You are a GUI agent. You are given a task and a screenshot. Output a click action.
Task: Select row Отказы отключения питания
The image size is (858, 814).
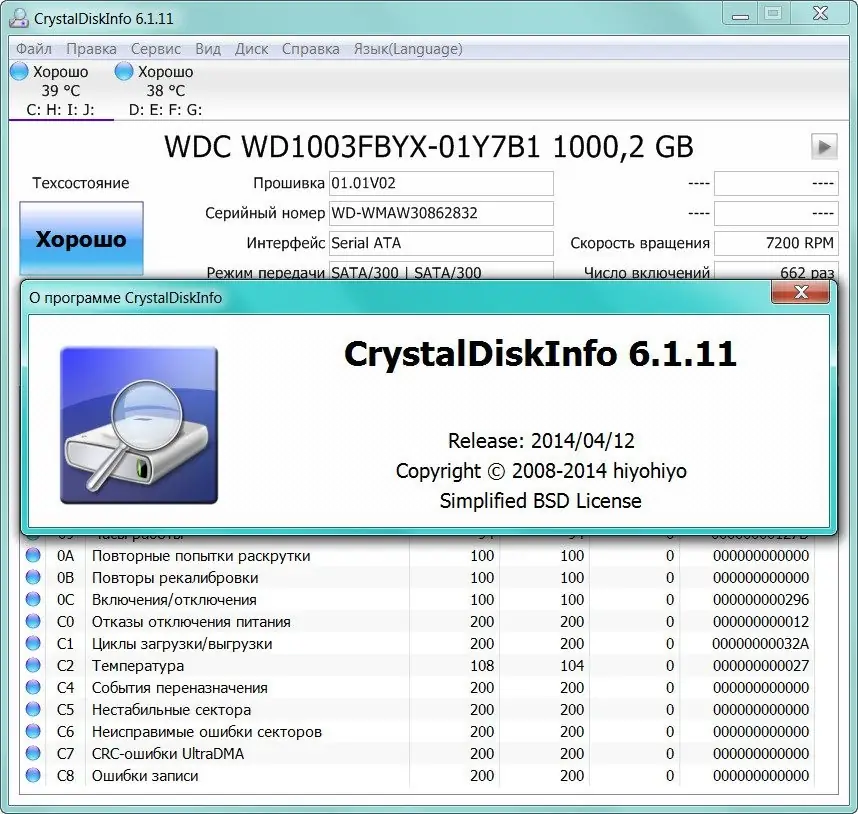point(418,622)
